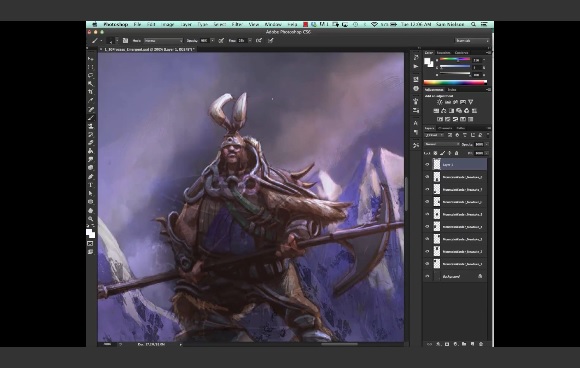580x368 pixels.
Task: Add a Color Balance adjustment
Action: coord(444,111)
